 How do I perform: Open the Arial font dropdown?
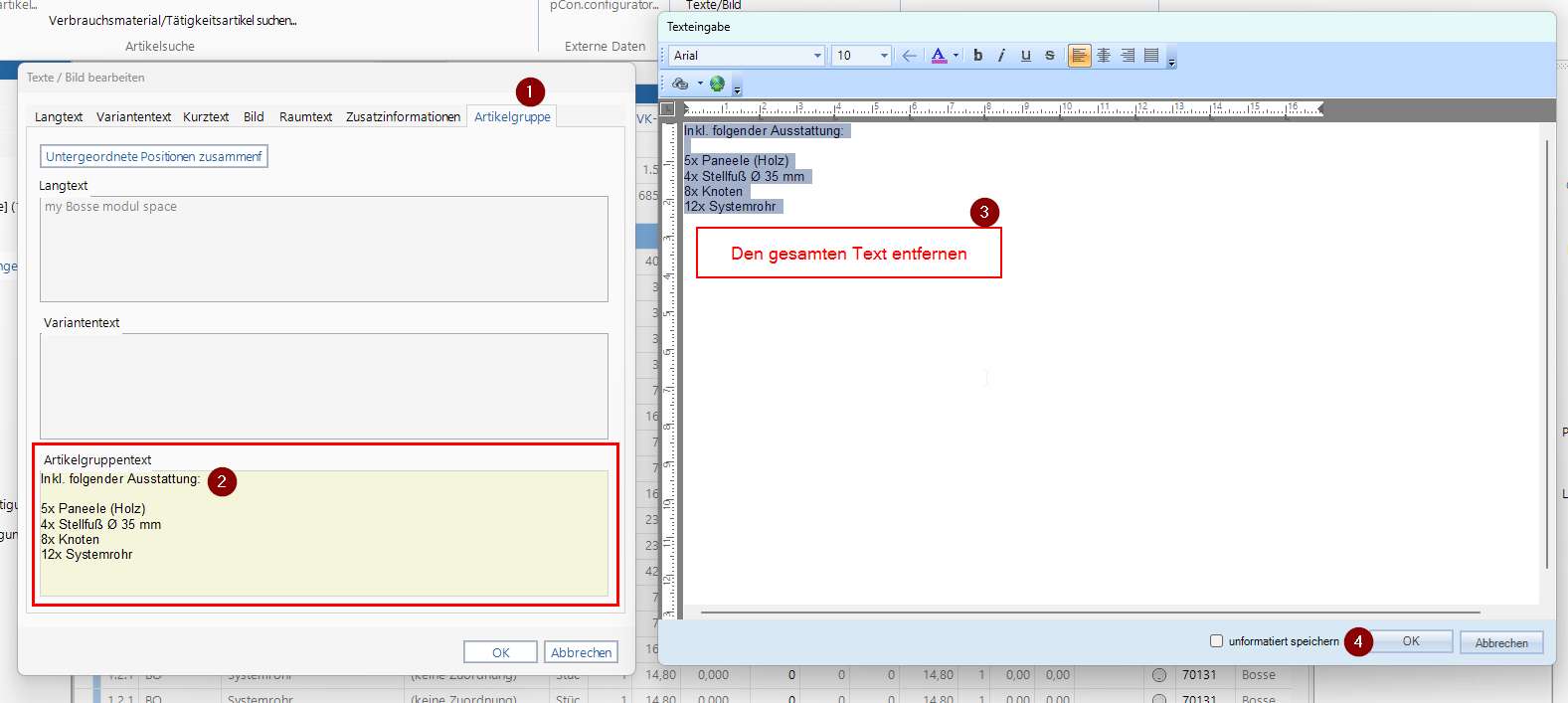817,56
